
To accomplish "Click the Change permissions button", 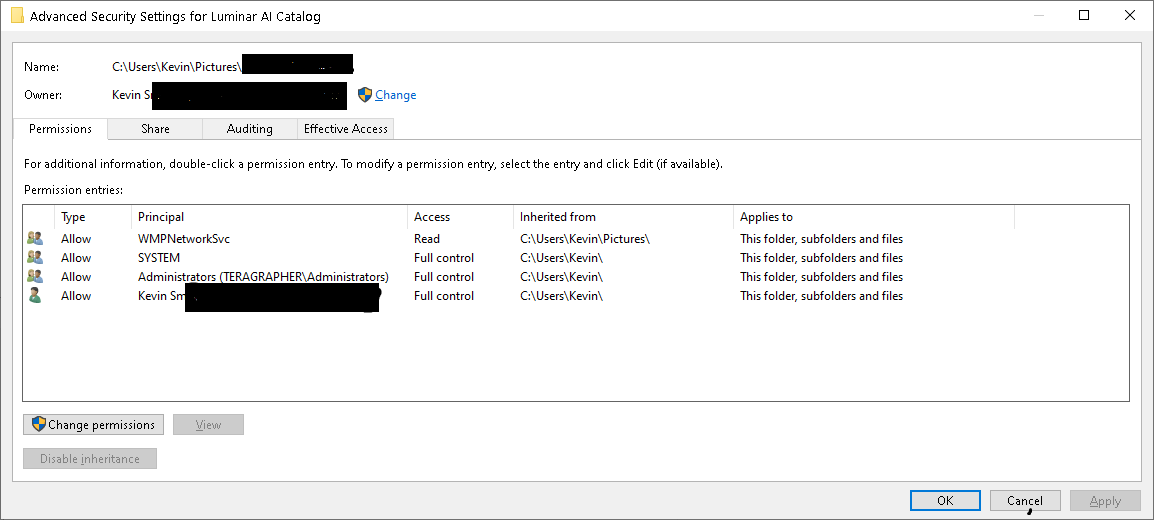I will [x=93, y=424].
